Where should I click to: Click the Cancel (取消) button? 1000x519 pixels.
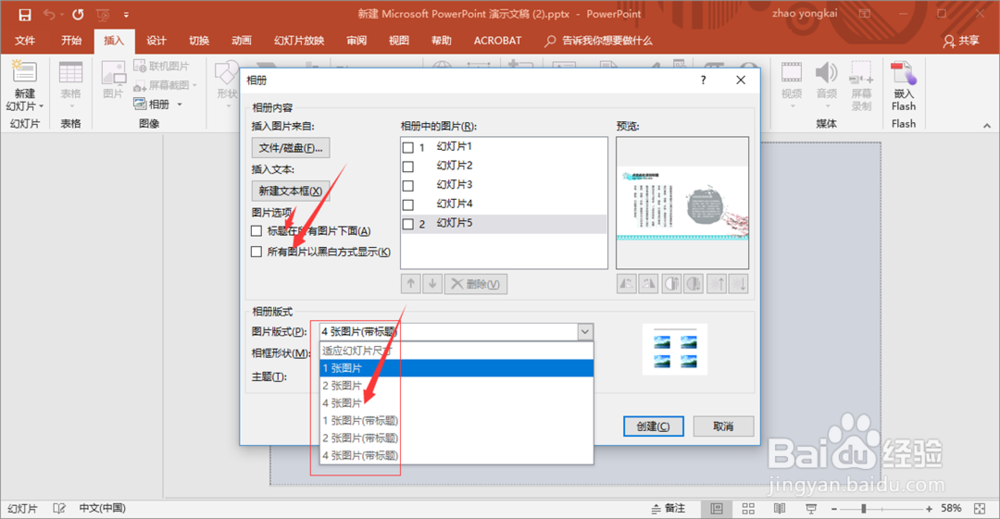click(x=723, y=427)
